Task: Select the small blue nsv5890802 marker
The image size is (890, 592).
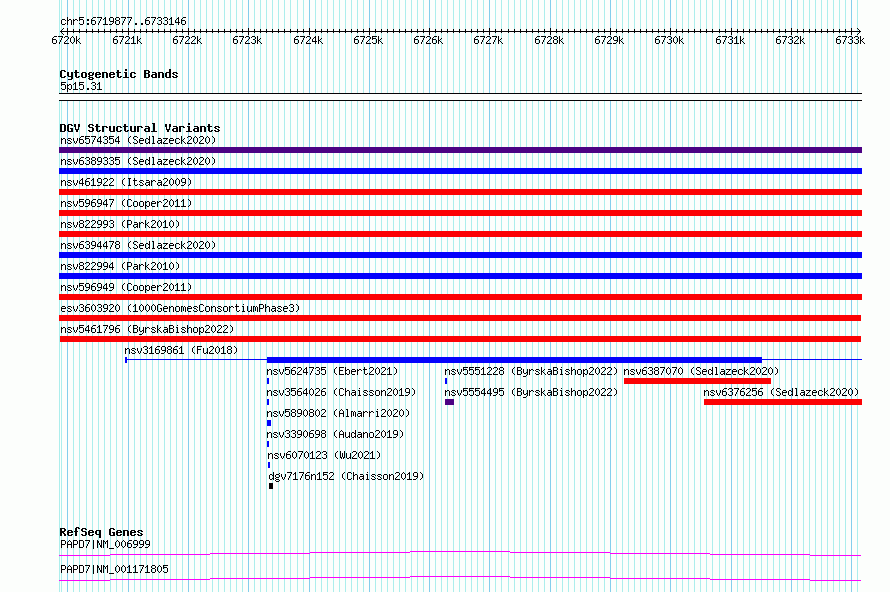Action: 269,423
